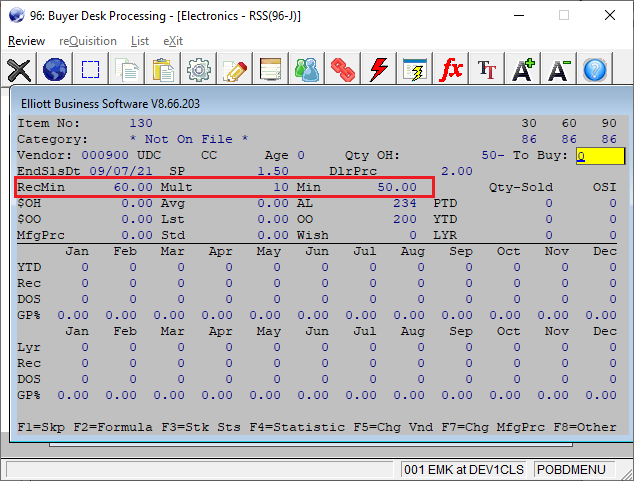634x481 pixels.
Task: Click the clipboard paste icon
Action: coord(163,70)
